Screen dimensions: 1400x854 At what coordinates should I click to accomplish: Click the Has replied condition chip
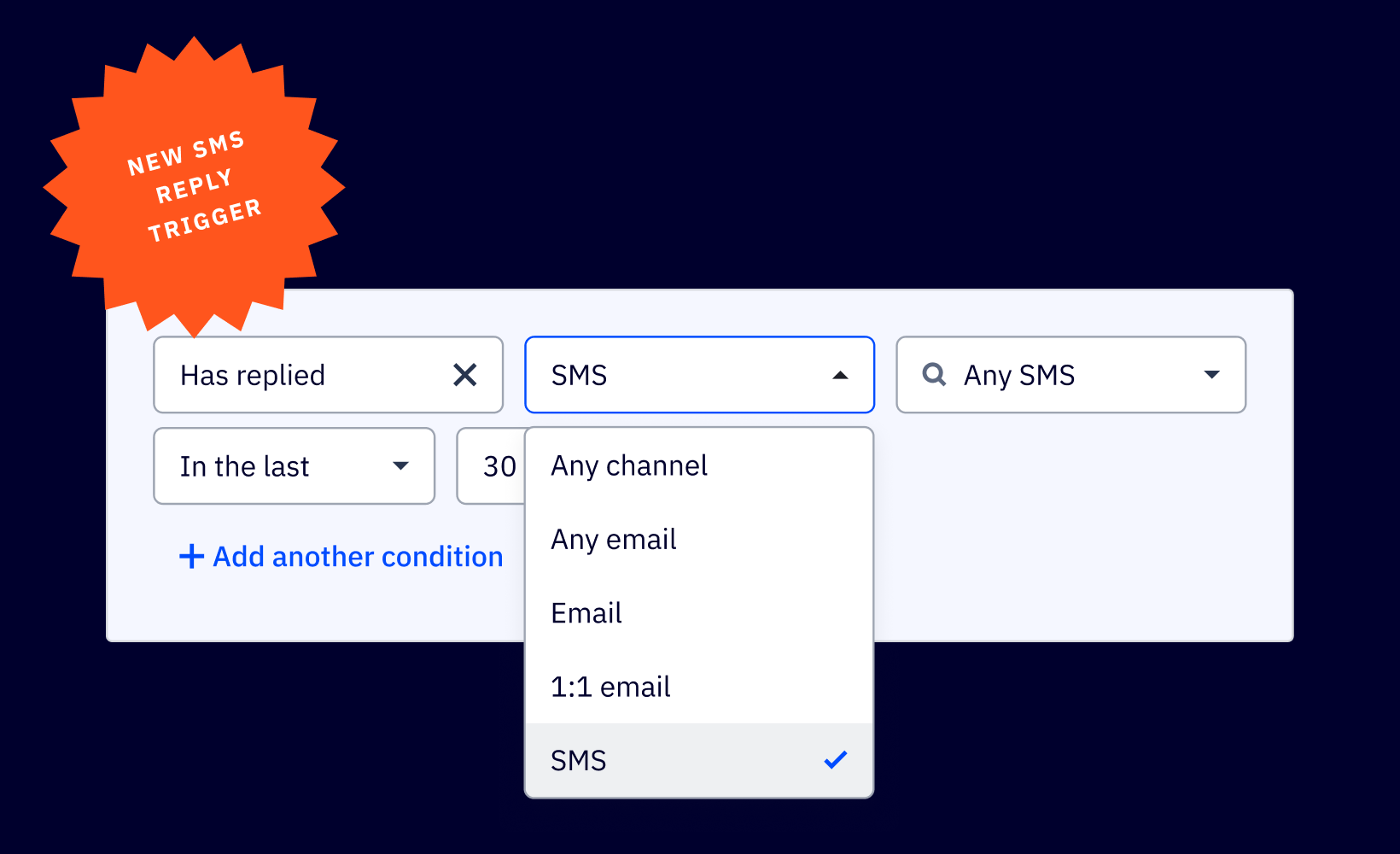tap(252, 374)
